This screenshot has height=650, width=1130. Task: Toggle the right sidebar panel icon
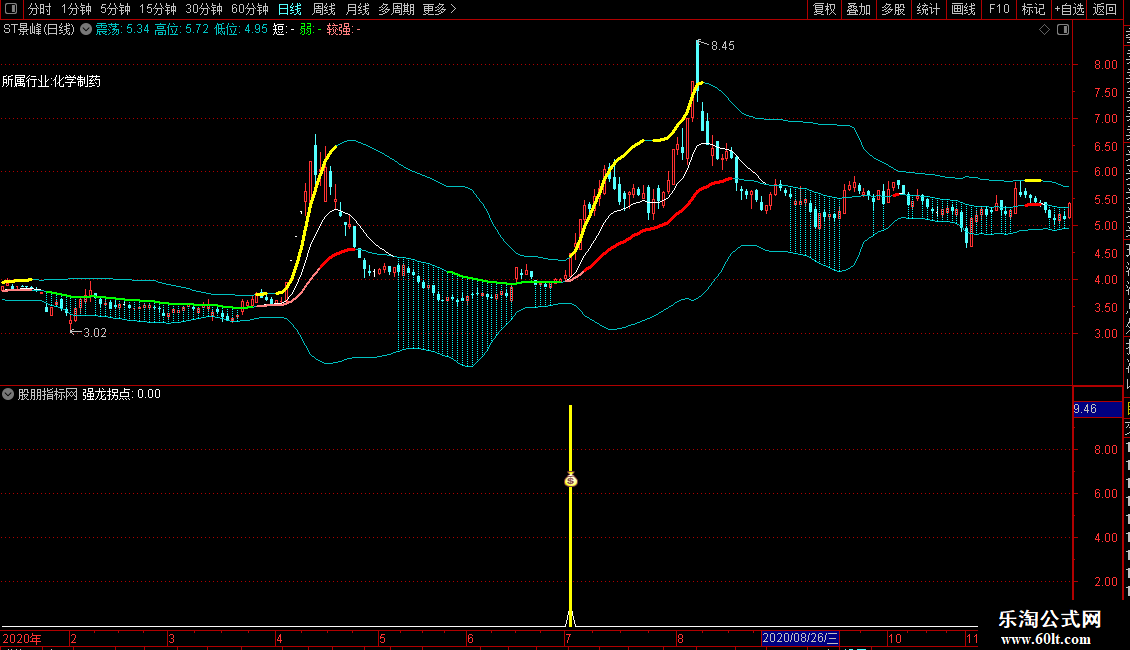pos(1062,29)
